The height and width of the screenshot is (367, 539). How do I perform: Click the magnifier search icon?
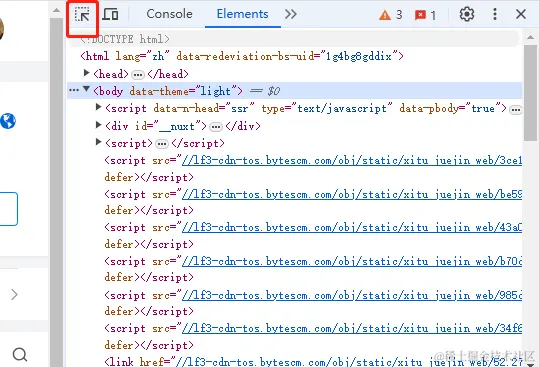point(20,354)
